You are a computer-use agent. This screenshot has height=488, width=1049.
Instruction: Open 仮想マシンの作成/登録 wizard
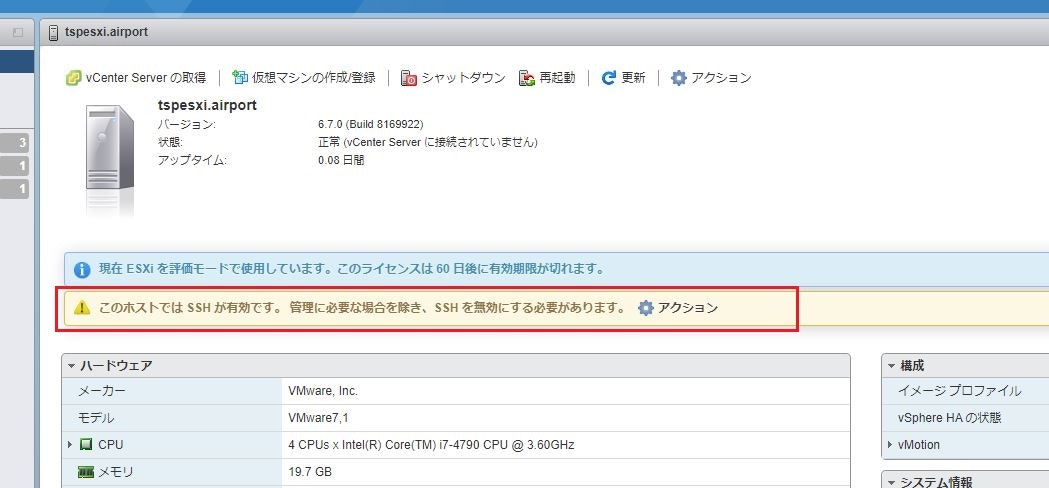[304, 78]
